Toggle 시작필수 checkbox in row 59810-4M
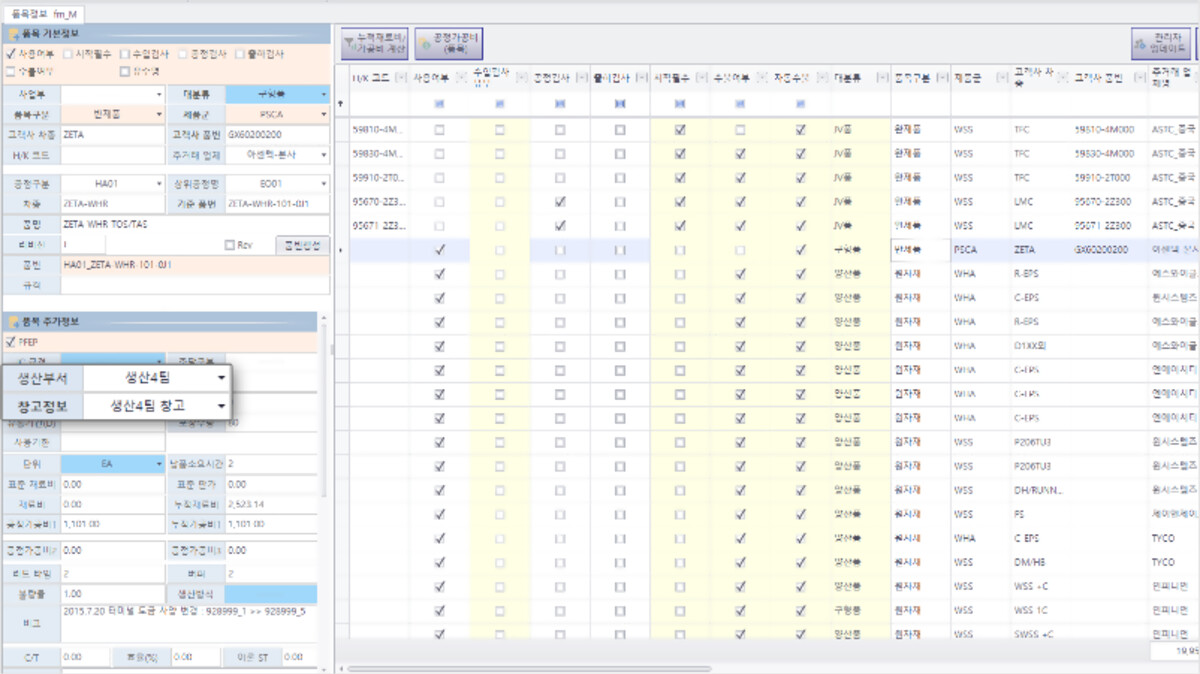This screenshot has width=1200, height=674. [680, 130]
